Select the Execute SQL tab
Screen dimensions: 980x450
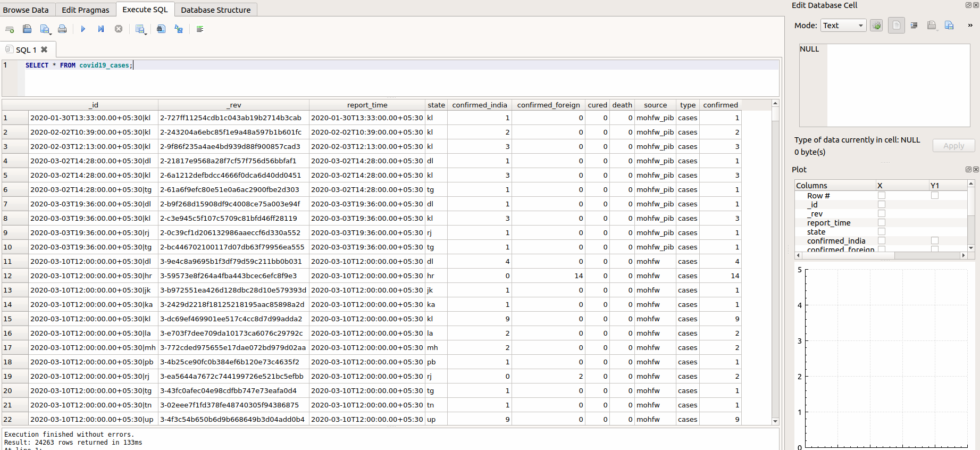145,9
